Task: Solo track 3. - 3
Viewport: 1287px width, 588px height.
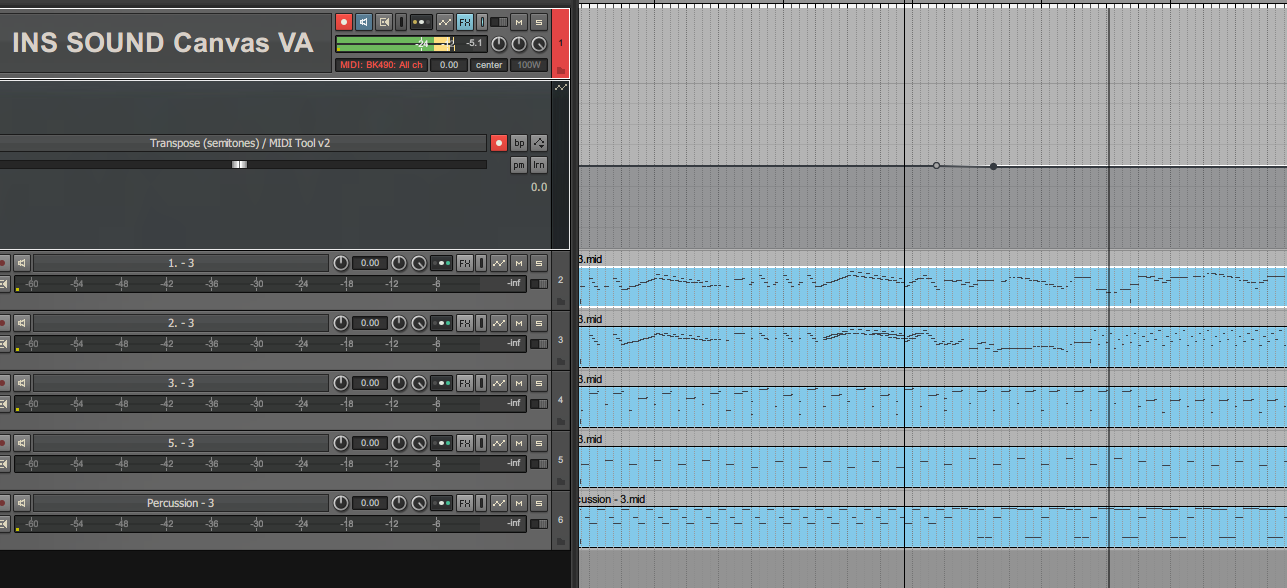Action: pos(538,383)
